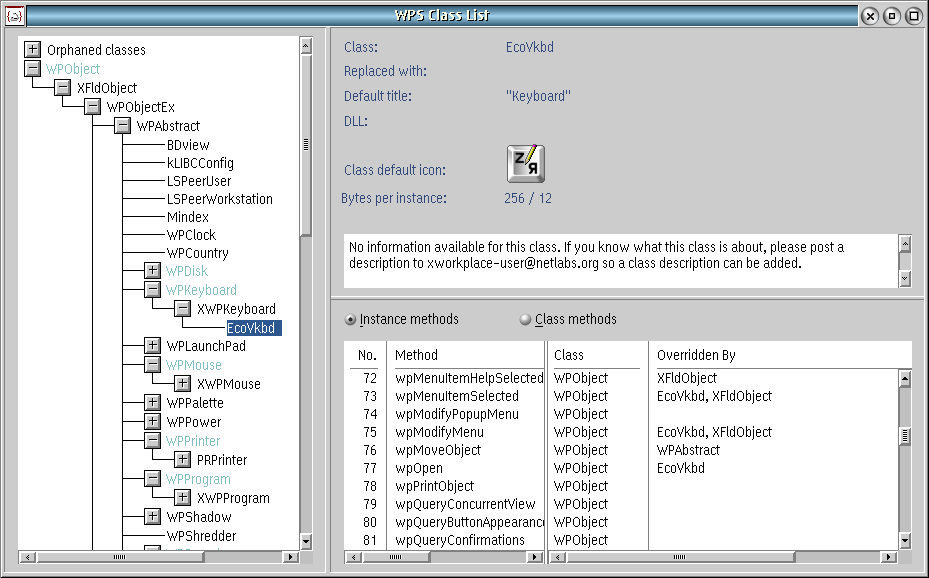The image size is (929, 578).
Task: Select wpMoveObject method row
Action: tap(438, 450)
